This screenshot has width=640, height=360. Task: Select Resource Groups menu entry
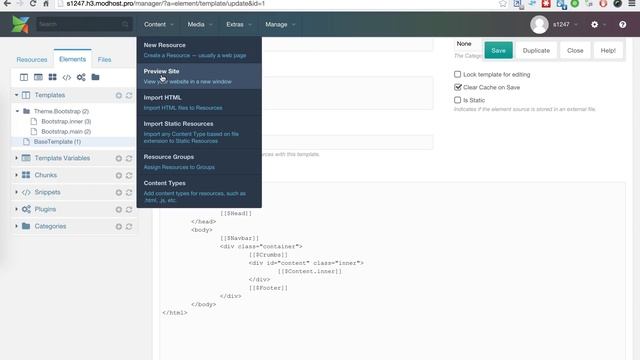click(x=199, y=162)
